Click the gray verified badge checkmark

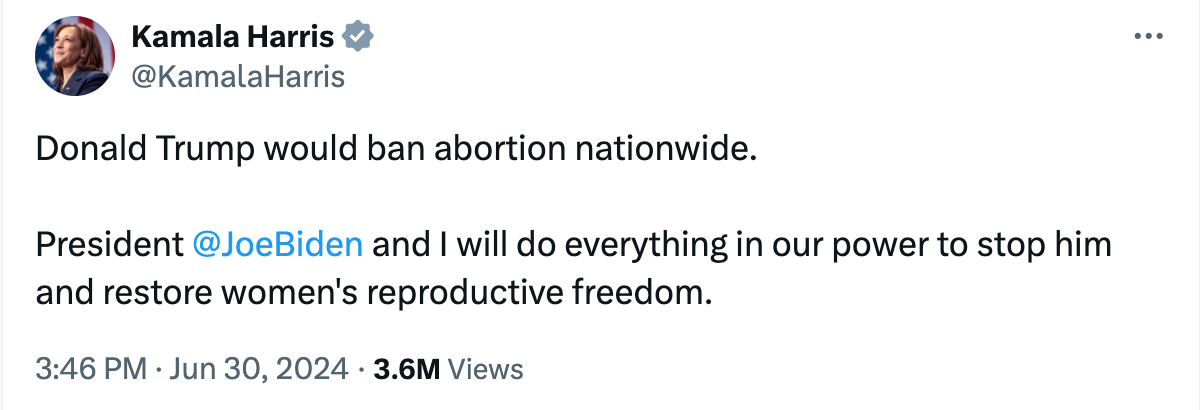click(x=359, y=37)
